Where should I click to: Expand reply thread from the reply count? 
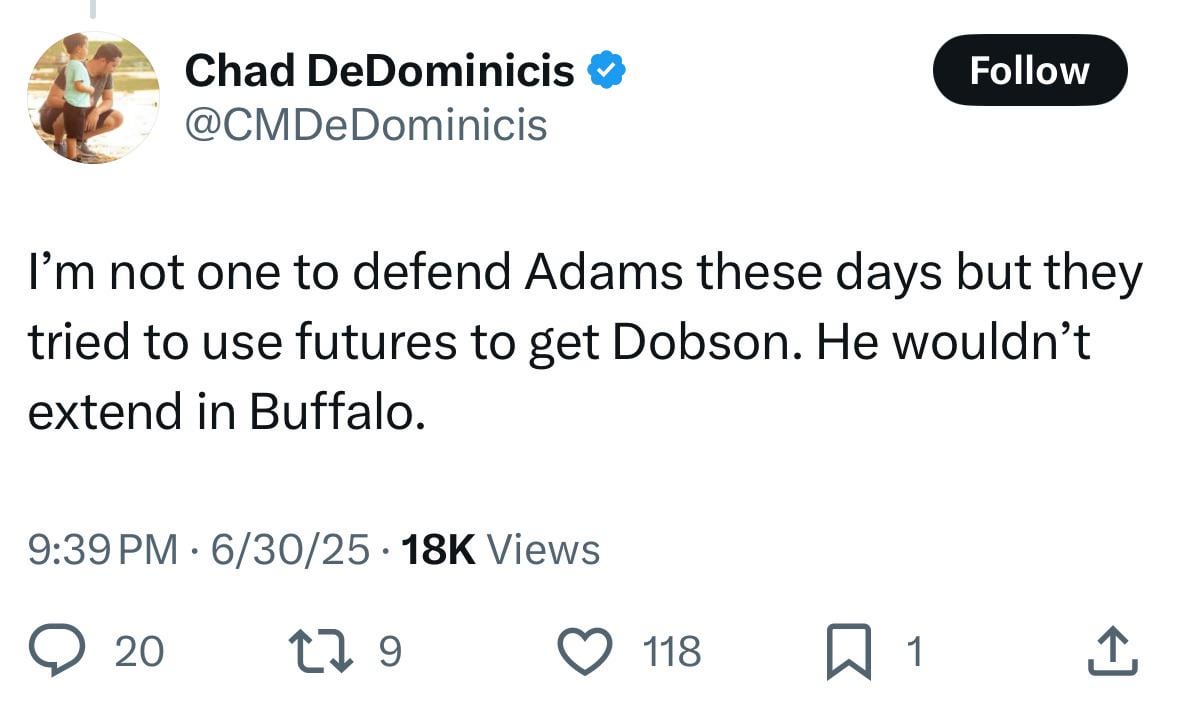click(140, 650)
